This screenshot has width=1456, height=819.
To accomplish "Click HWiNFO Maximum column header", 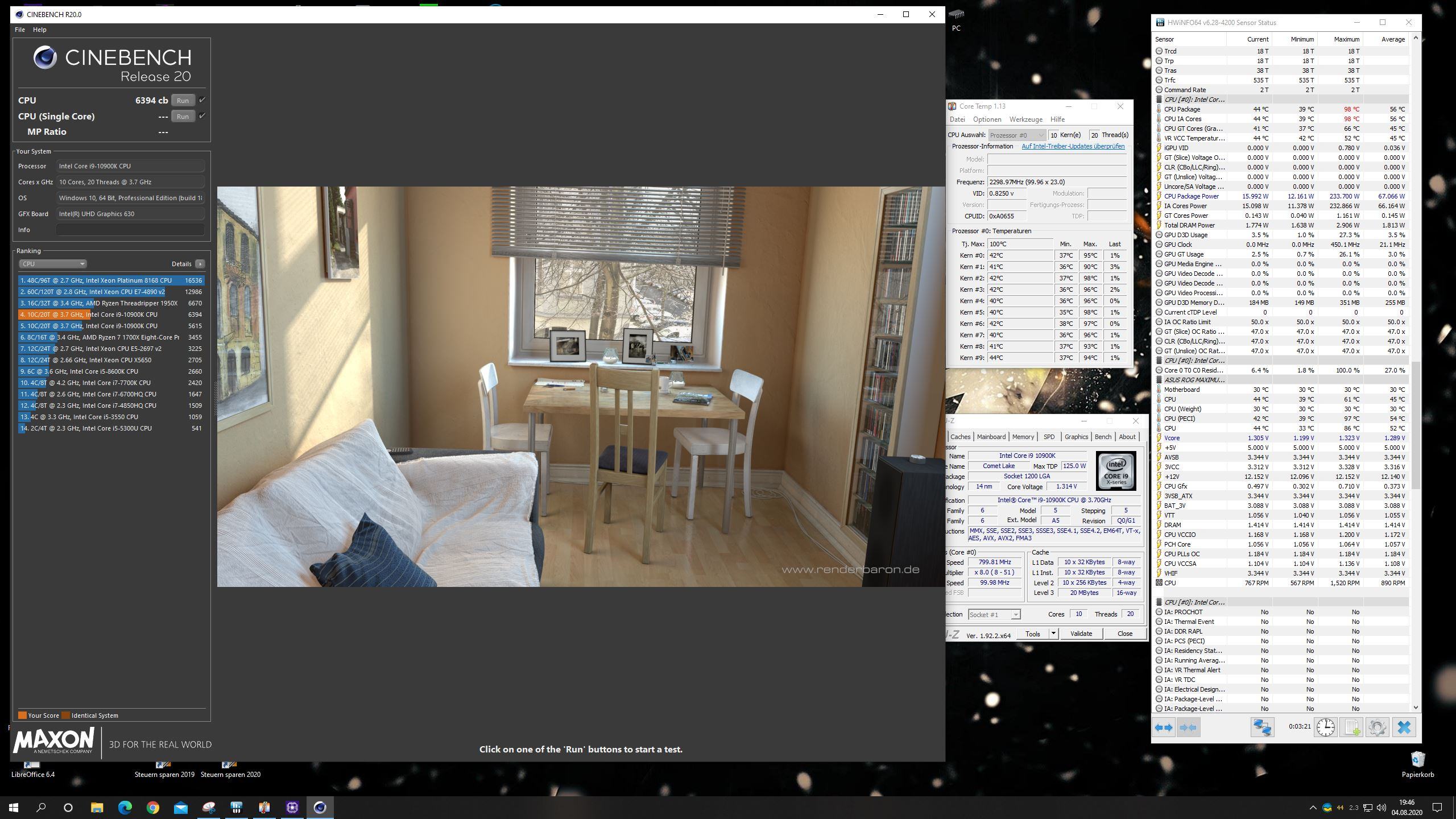I will (x=1346, y=39).
